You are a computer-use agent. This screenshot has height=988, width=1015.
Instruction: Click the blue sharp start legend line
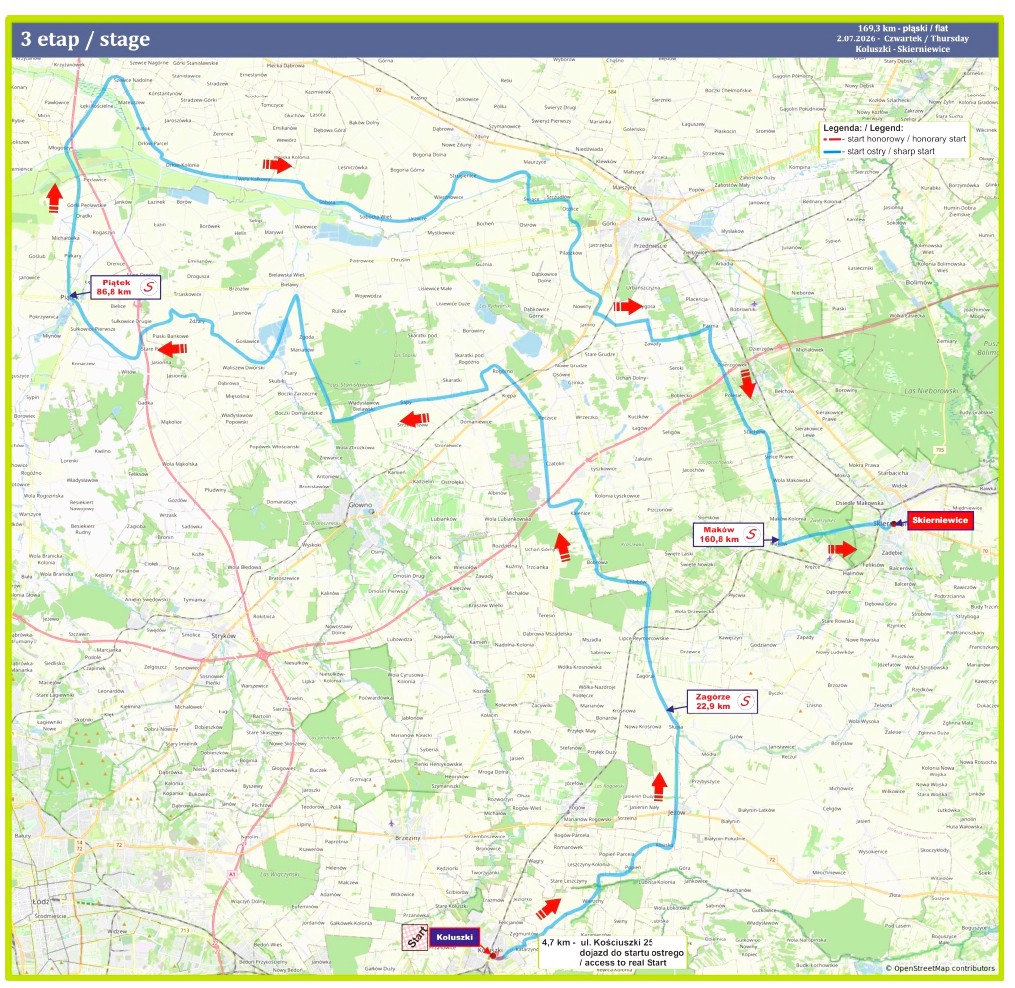tap(832, 152)
